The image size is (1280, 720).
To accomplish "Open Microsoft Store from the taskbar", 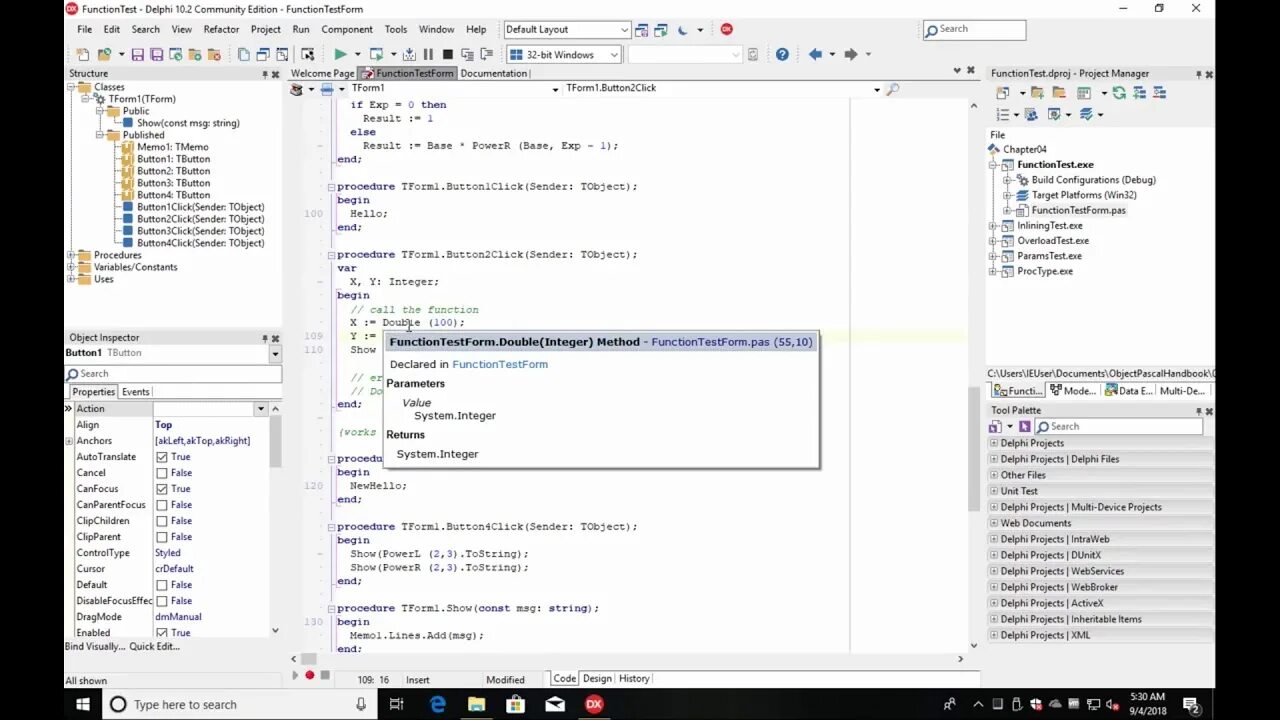I will [516, 704].
